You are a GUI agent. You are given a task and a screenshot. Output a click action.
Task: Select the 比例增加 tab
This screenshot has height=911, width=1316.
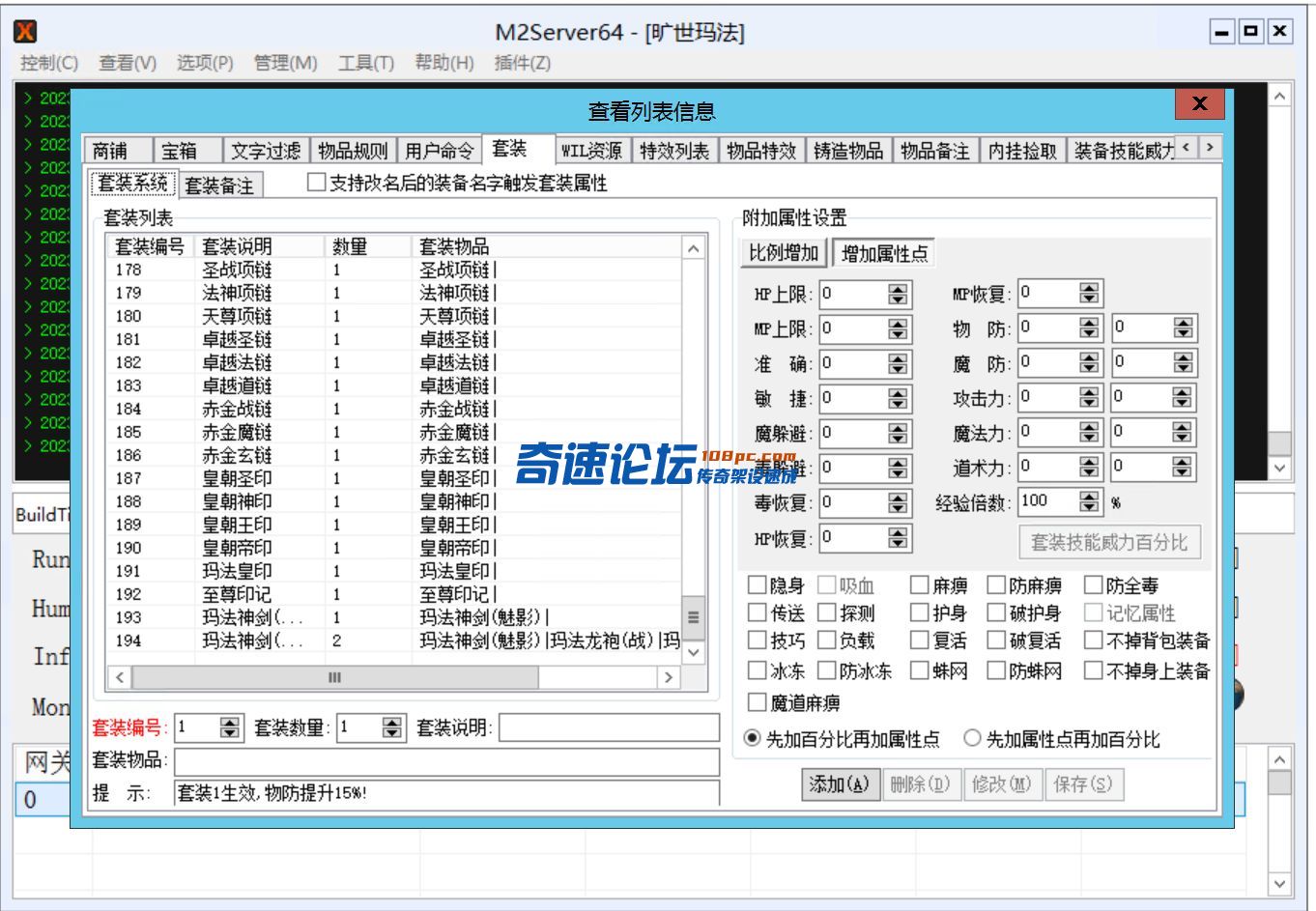click(784, 253)
